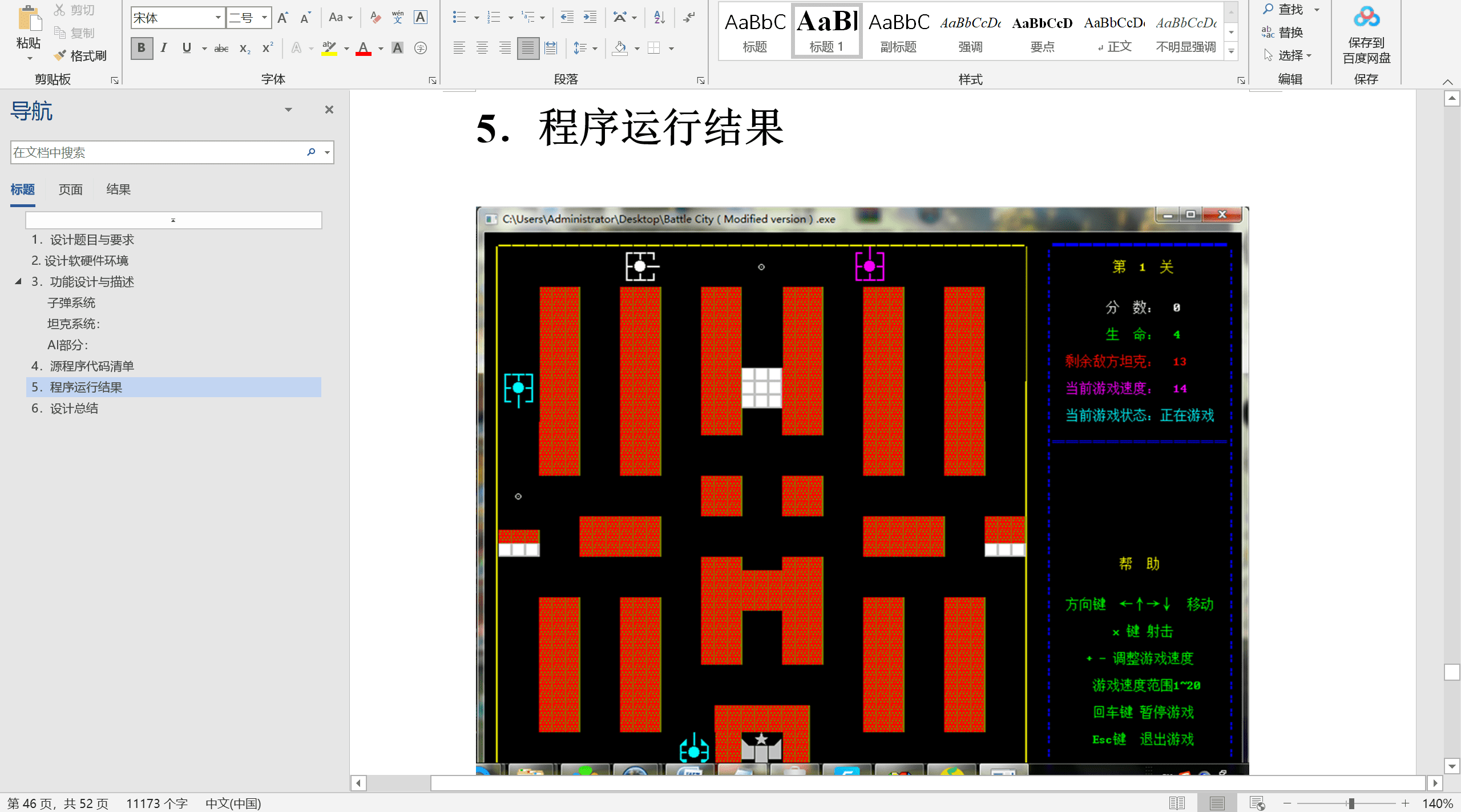Screen dimensions: 1461x812
Task: Apply character shading icon
Action: click(x=398, y=48)
